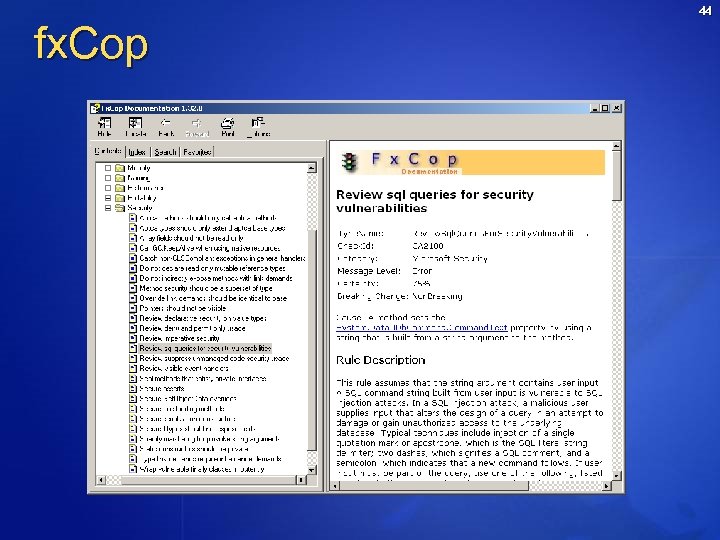The width and height of the screenshot is (720, 540).
Task: Open 'Override link demands should be identical to base'
Action: coord(213,298)
